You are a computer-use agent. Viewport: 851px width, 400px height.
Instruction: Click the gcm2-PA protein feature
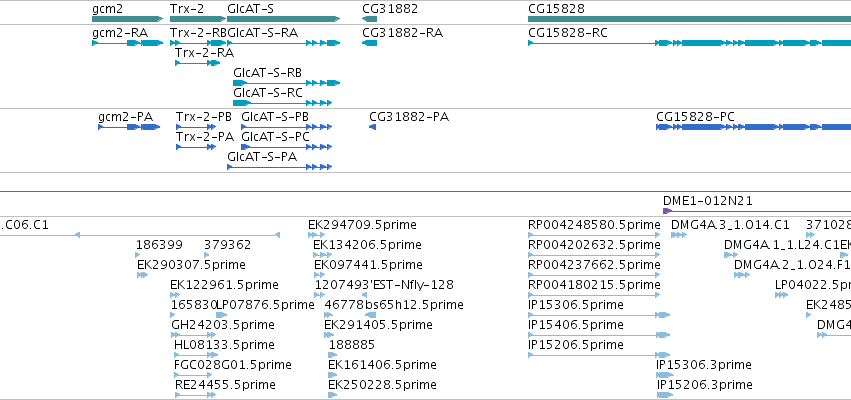(129, 127)
